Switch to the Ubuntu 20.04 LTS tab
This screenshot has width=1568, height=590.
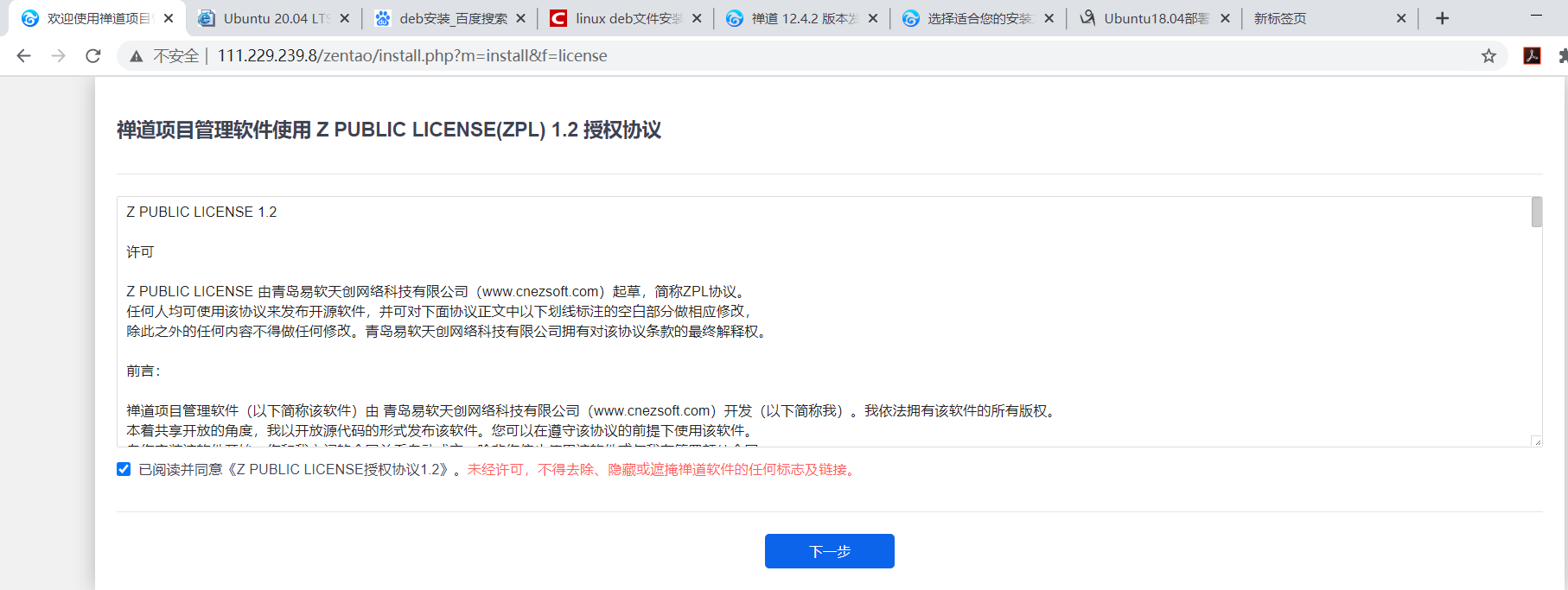coord(273,18)
